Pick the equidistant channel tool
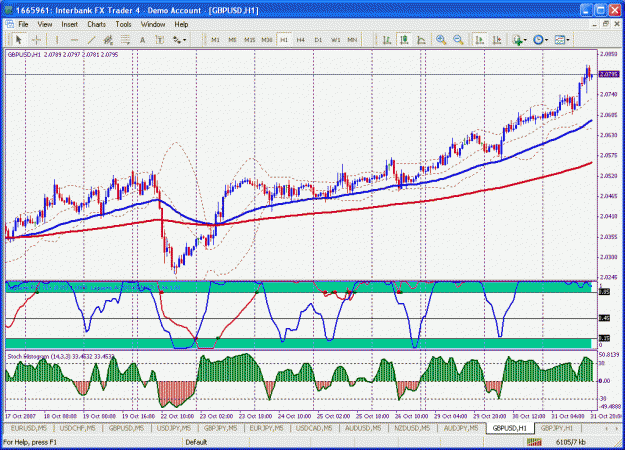 pyautogui.click(x=108, y=40)
